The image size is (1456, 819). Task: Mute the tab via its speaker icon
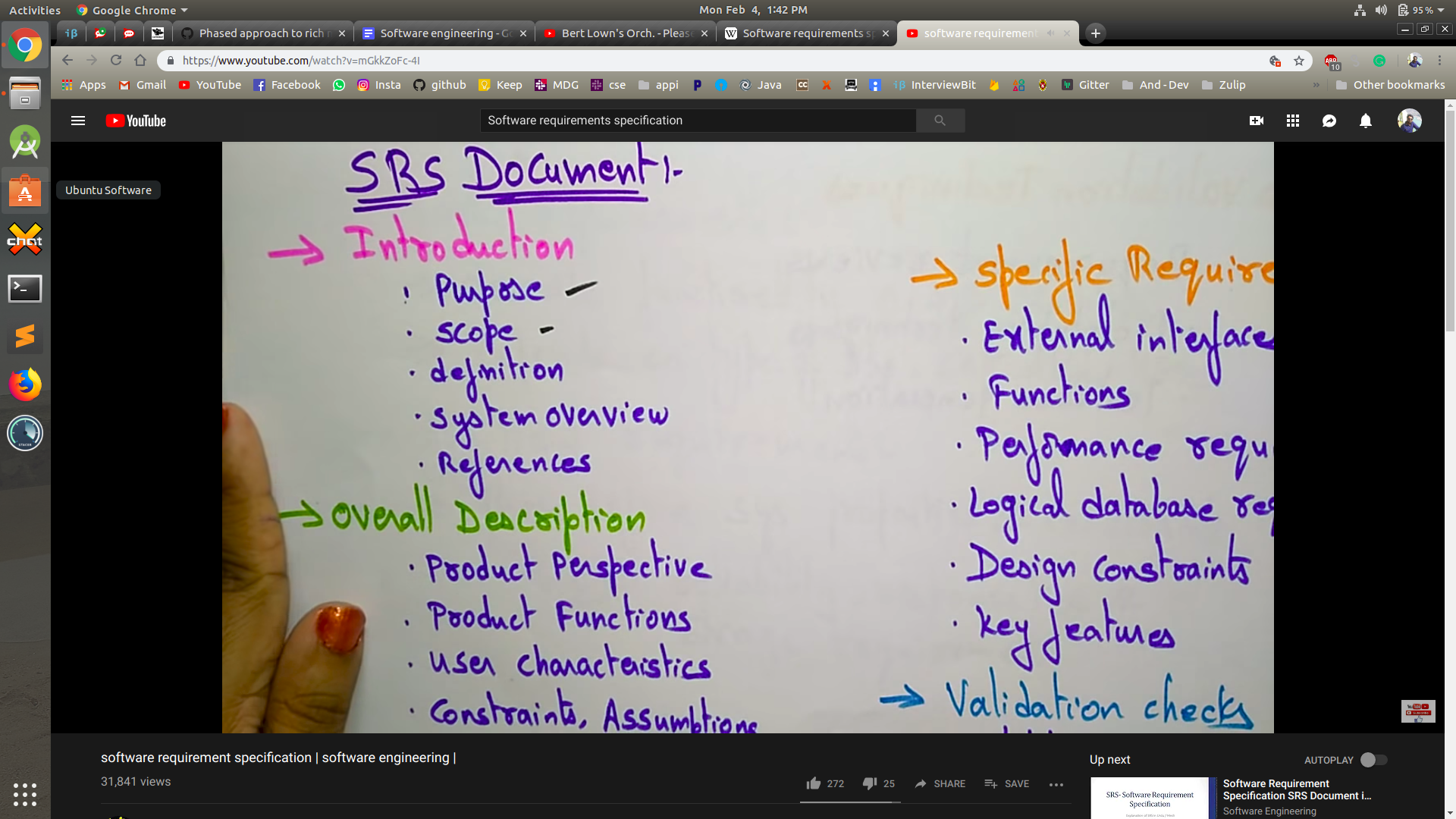[x=1050, y=33]
